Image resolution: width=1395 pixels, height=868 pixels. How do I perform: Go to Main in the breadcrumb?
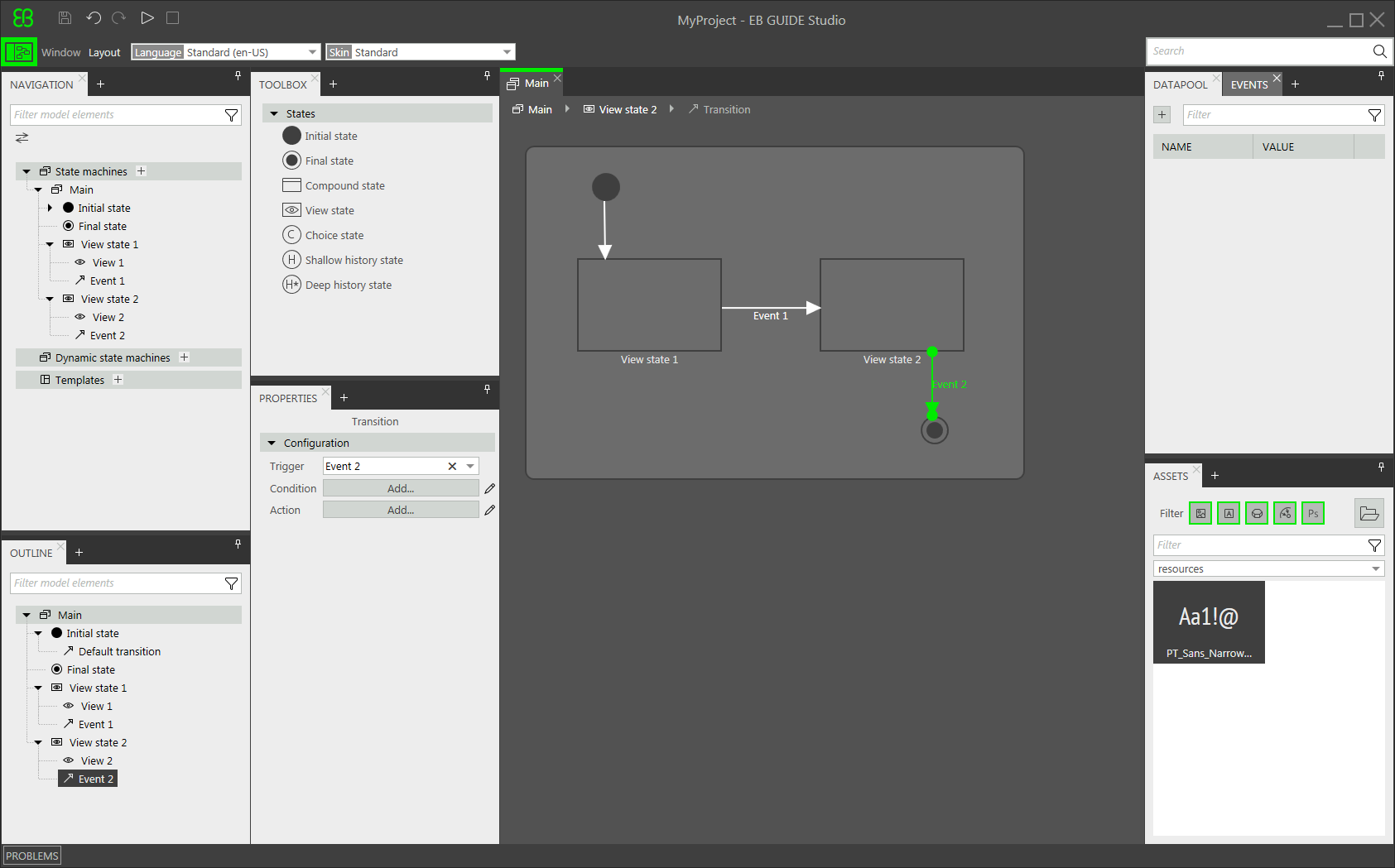coord(532,109)
